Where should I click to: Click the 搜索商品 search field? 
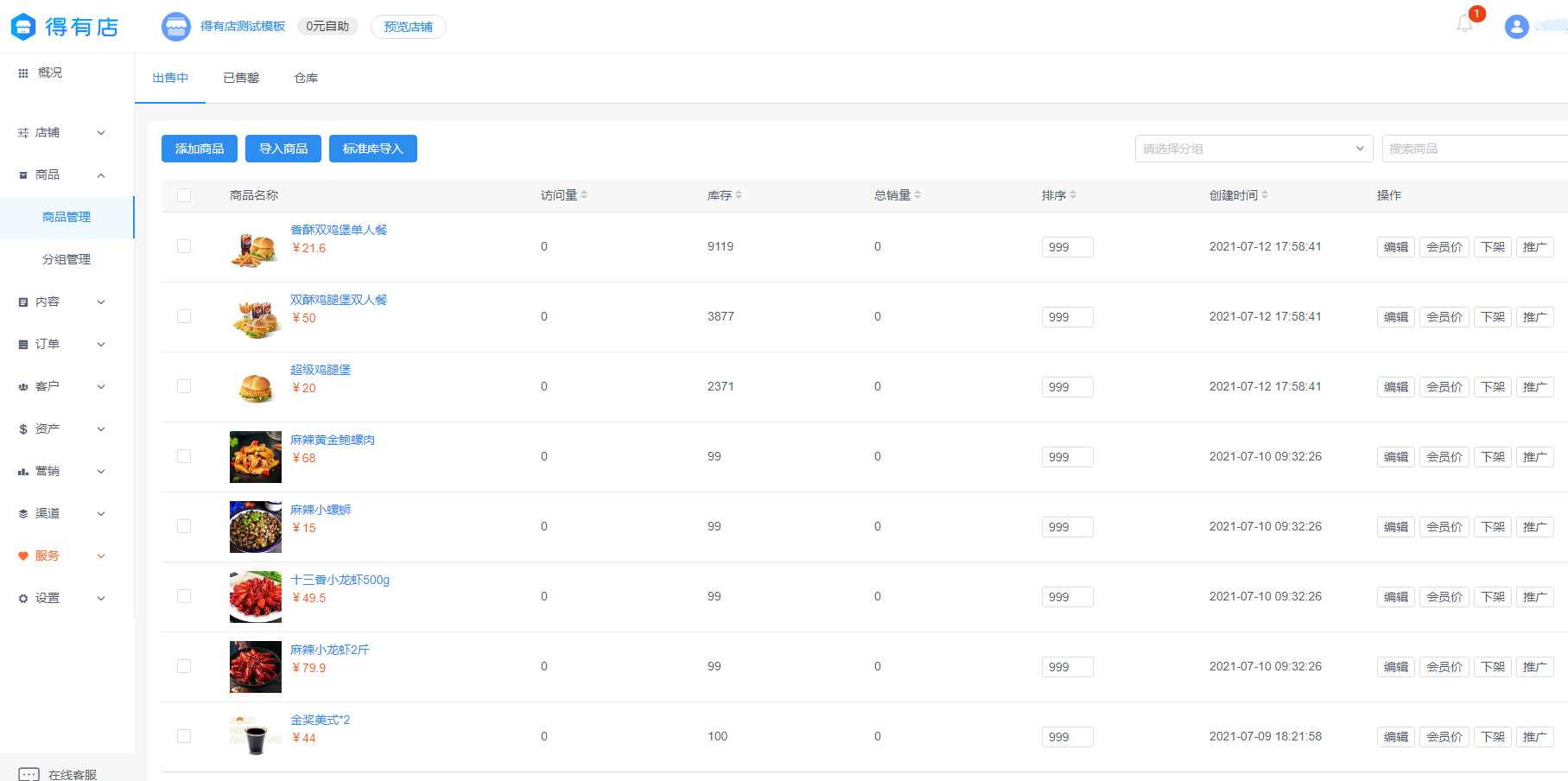coord(1473,149)
